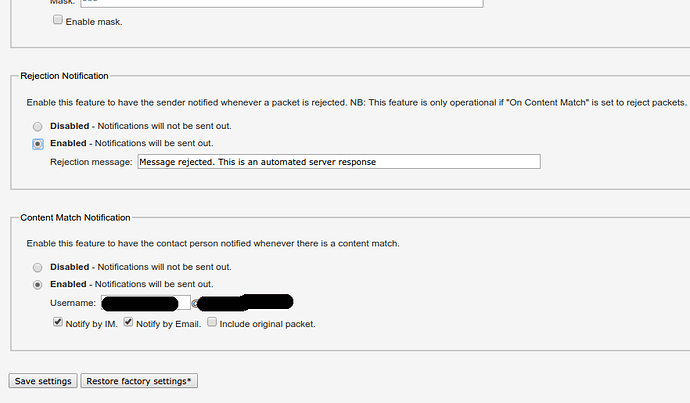Click Restore factory settings button
Screen dimensions: 690x403
coord(139,381)
